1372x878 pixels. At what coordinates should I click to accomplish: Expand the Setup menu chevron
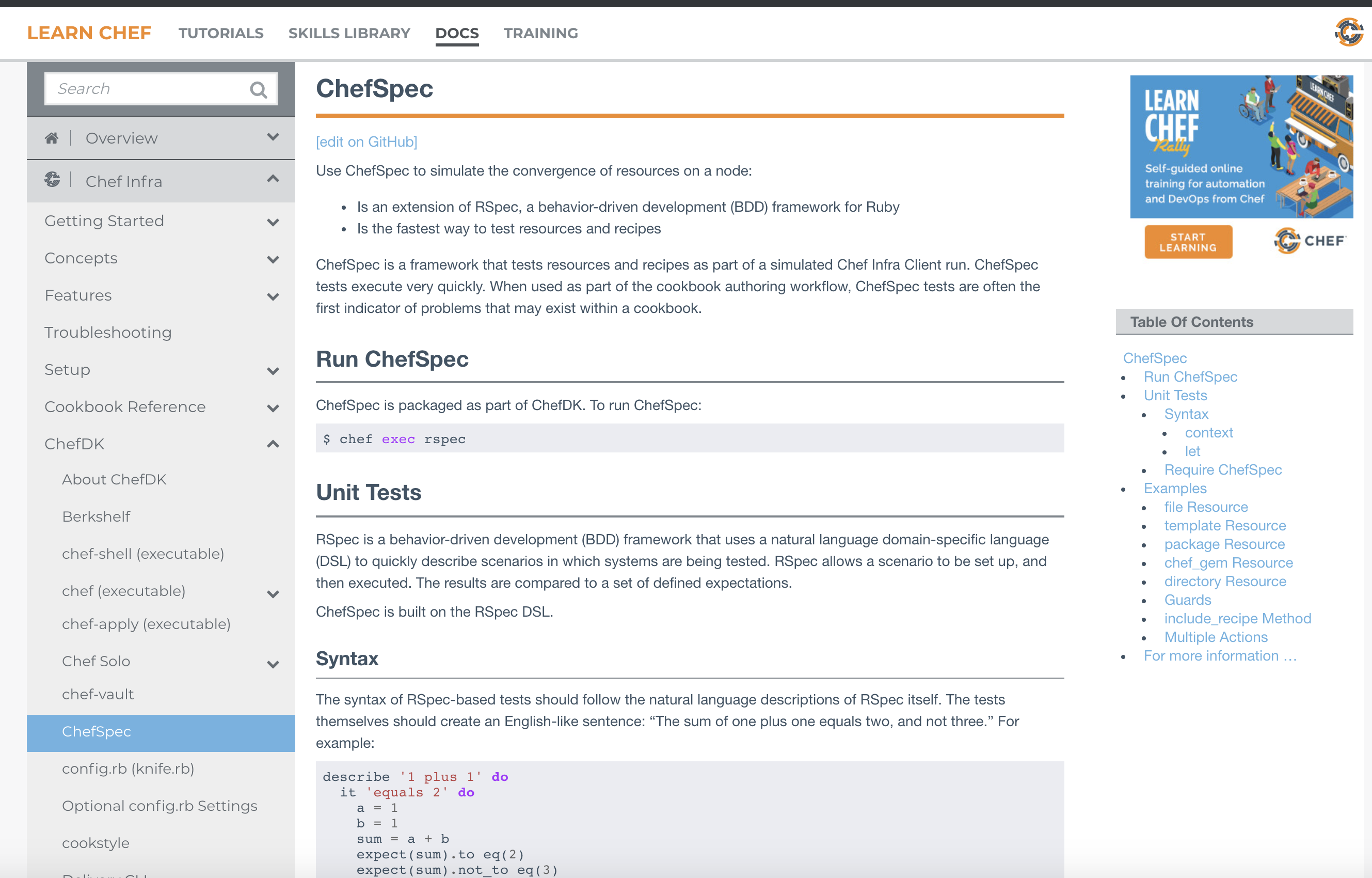point(273,371)
